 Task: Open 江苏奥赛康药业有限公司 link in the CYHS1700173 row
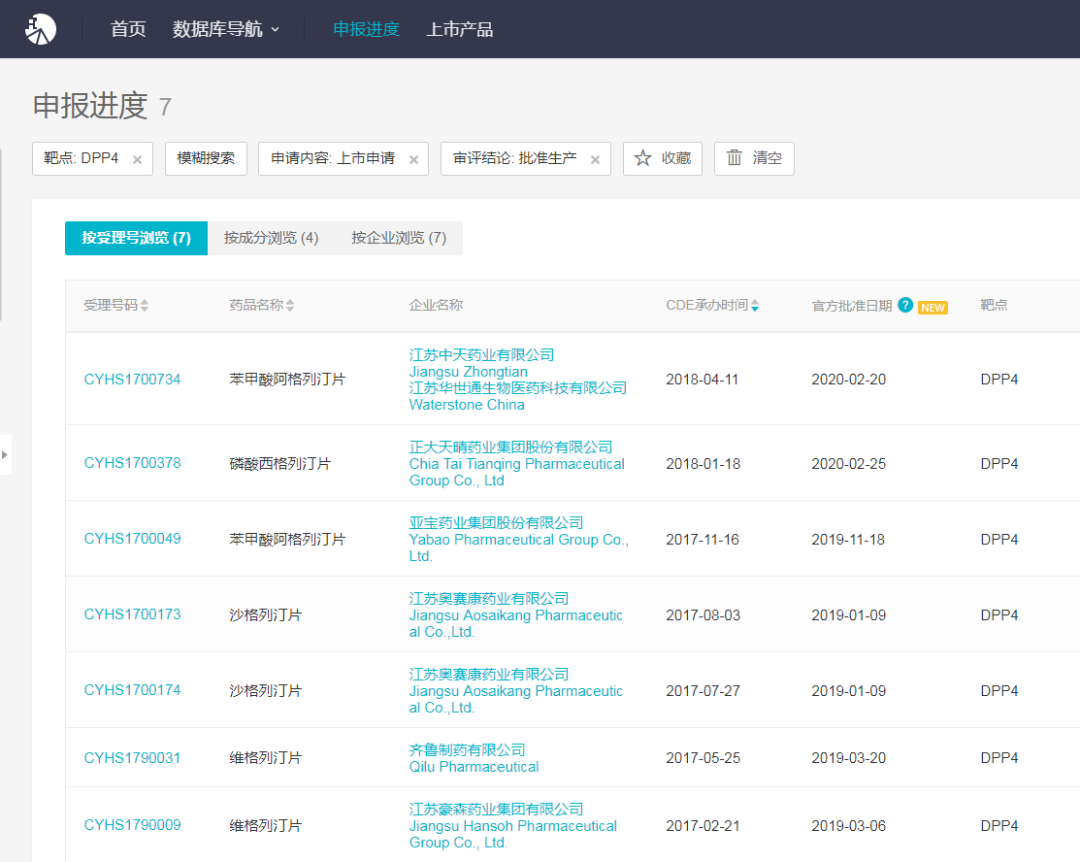pyautogui.click(x=489, y=599)
